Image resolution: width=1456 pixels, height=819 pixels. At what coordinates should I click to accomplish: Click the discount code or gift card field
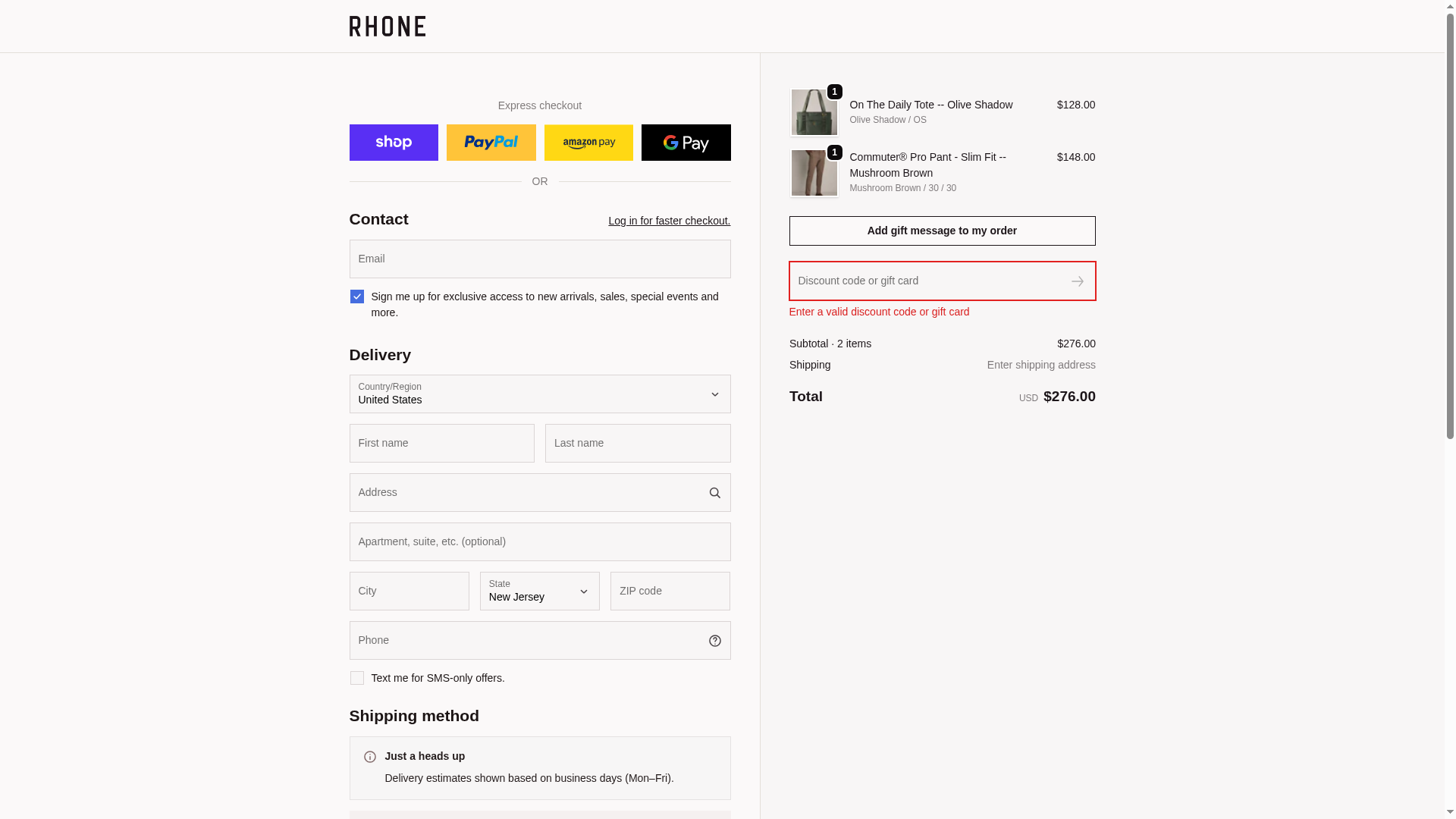(925, 281)
